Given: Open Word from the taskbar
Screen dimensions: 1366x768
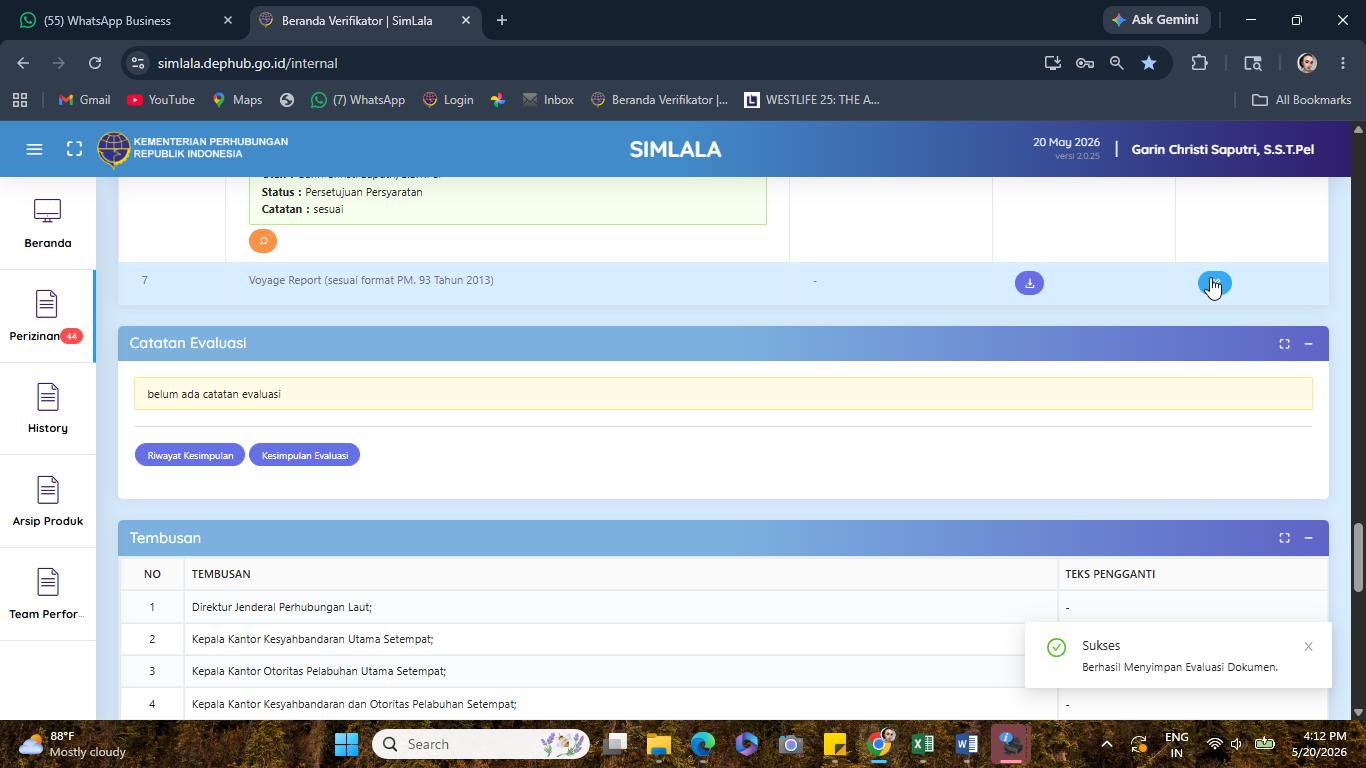Looking at the screenshot, I should coord(966,744).
